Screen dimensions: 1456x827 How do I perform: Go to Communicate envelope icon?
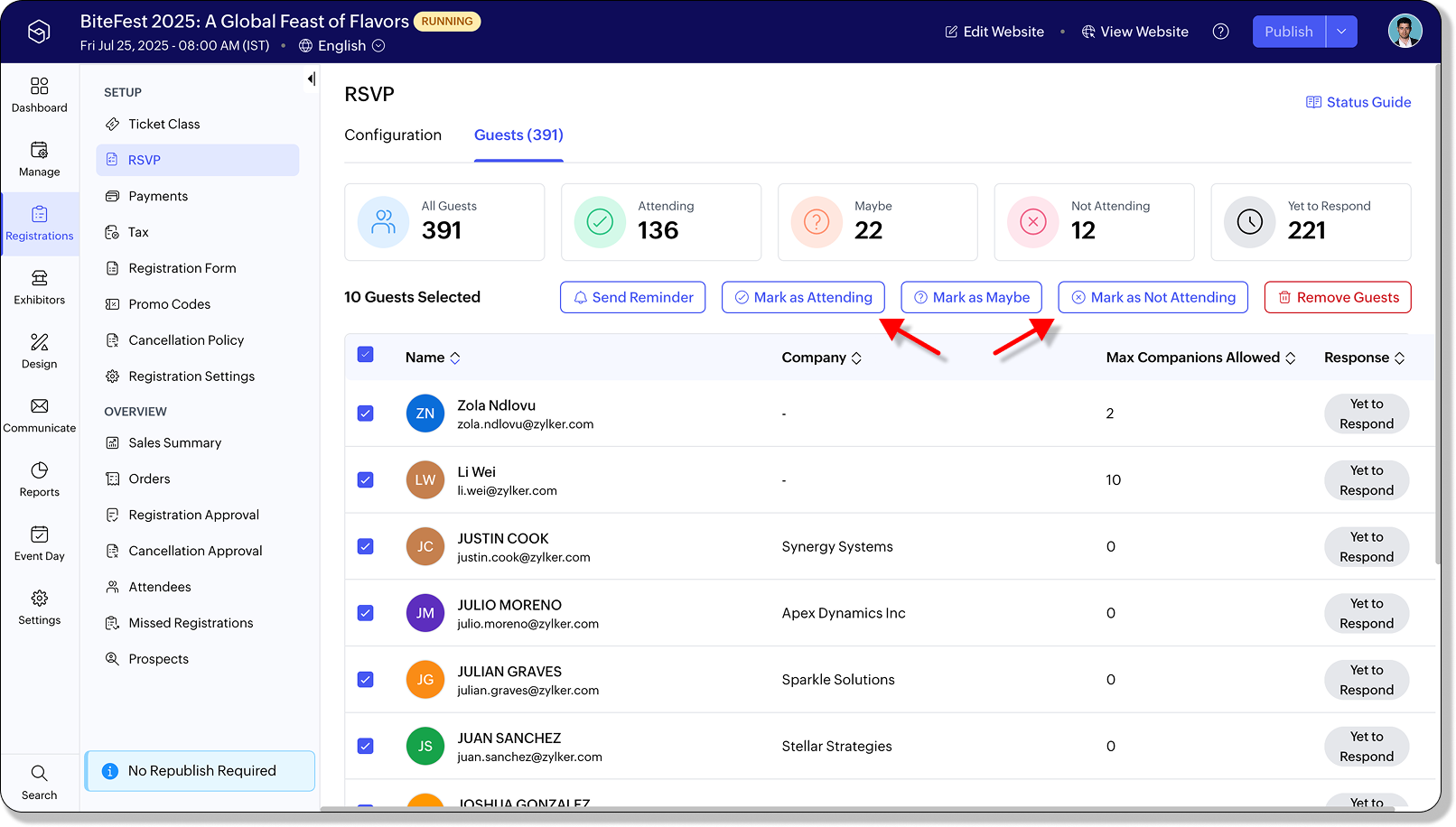pos(40,407)
